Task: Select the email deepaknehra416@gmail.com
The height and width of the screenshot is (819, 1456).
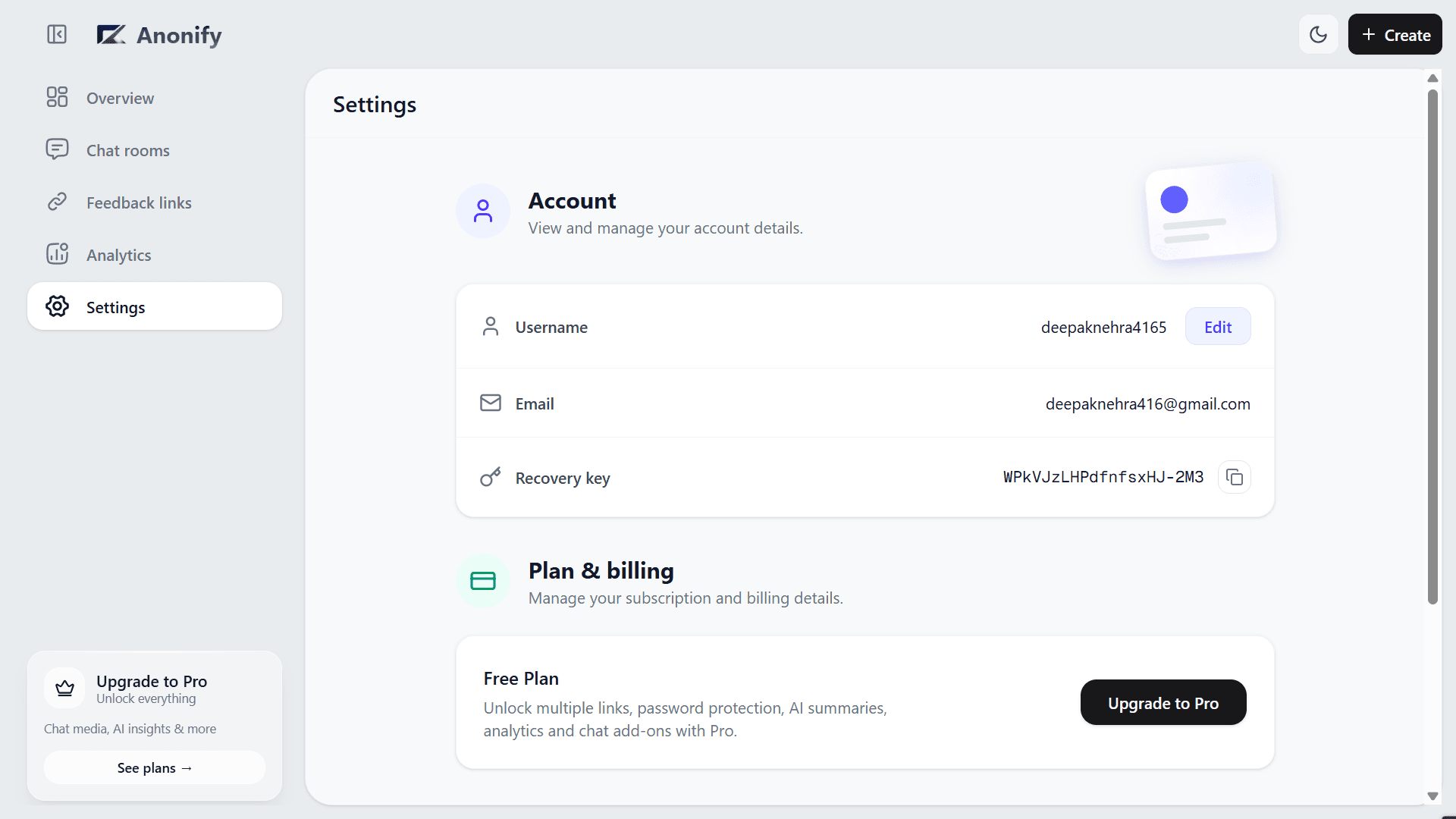Action: (x=1148, y=403)
